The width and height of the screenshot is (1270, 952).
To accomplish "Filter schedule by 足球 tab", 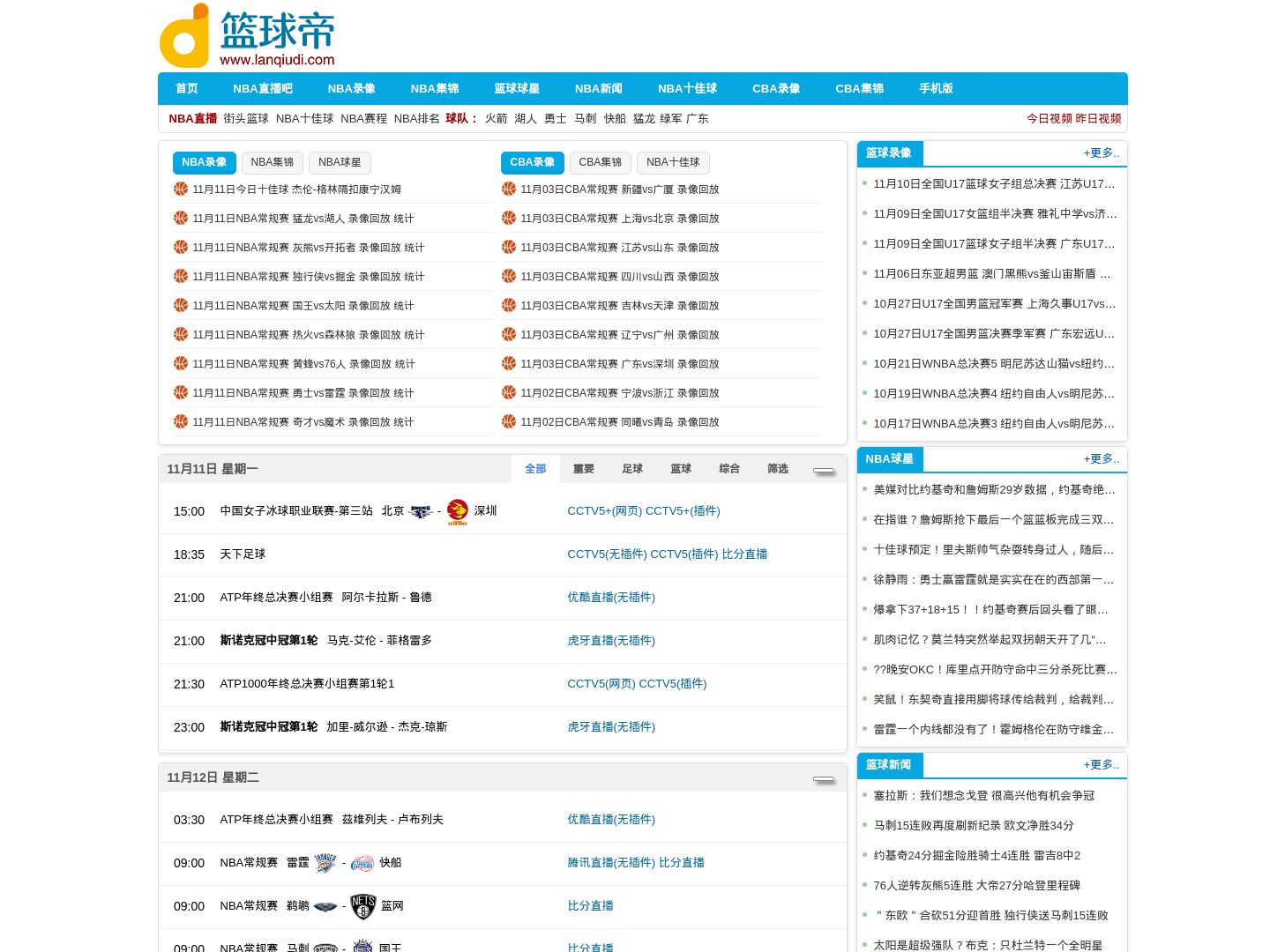I will 632,469.
